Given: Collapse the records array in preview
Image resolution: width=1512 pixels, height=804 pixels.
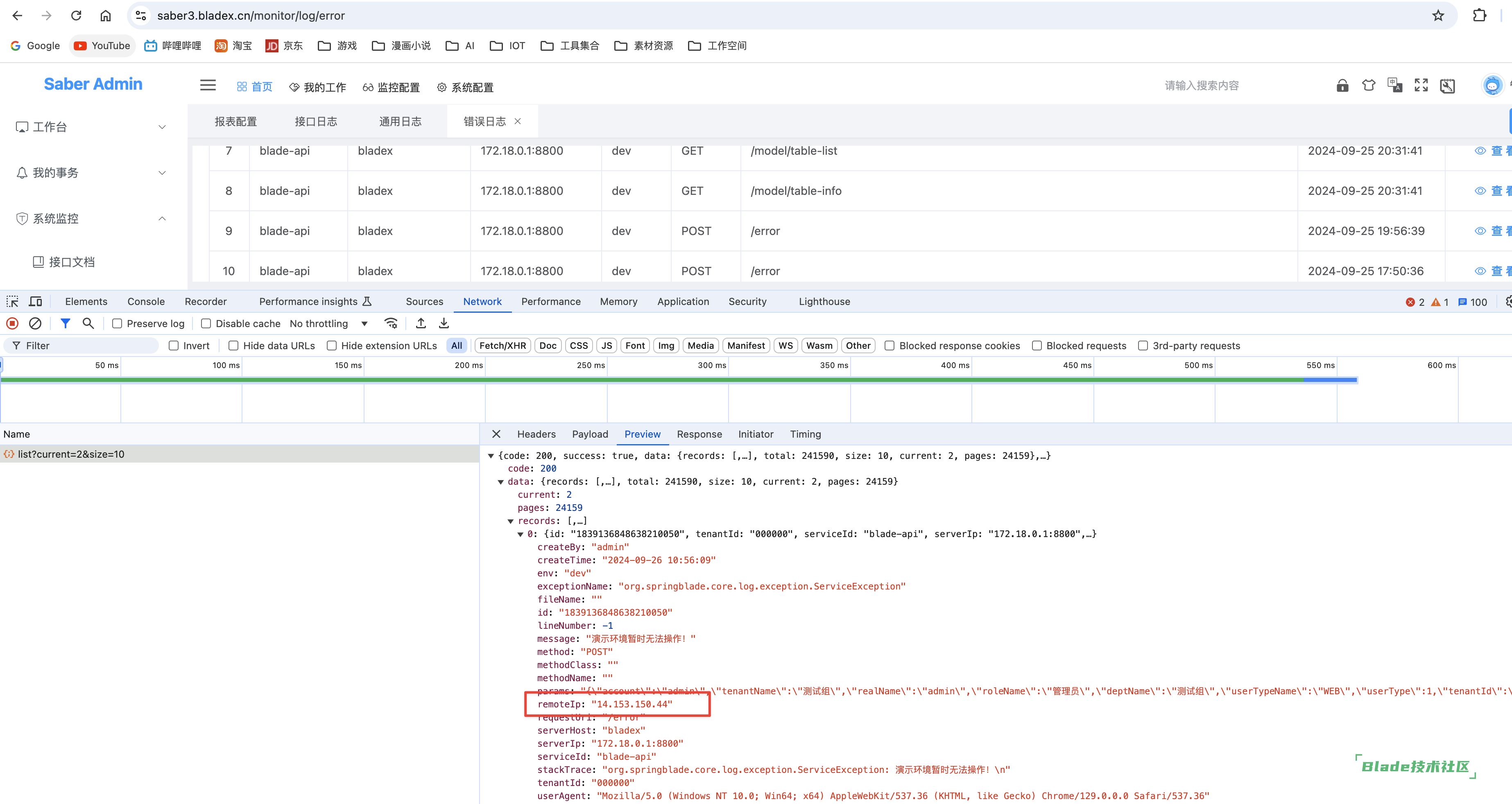Looking at the screenshot, I should click(x=511, y=521).
